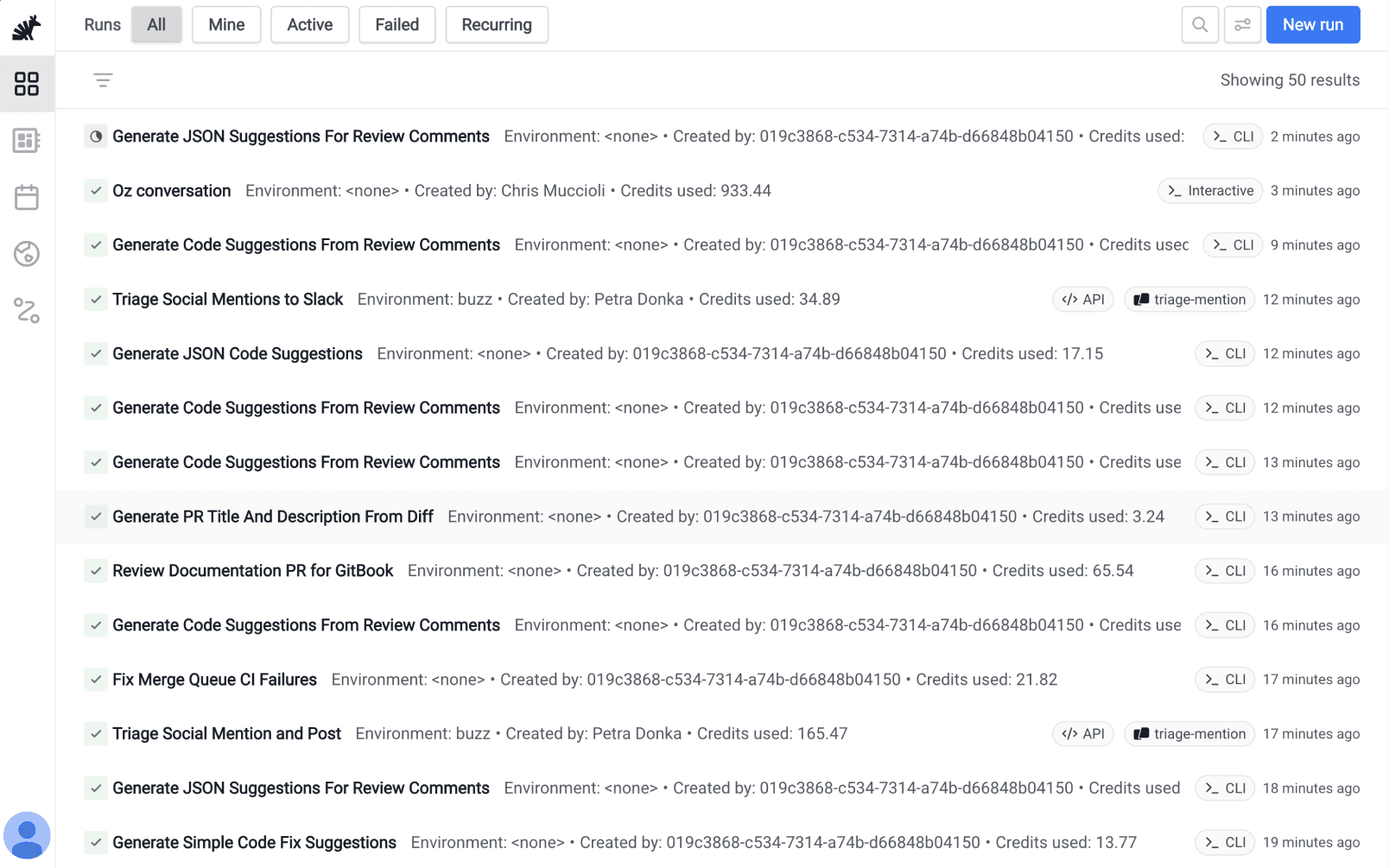
Task: Click status check of Fix Merge Queue
Action: [x=96, y=680]
